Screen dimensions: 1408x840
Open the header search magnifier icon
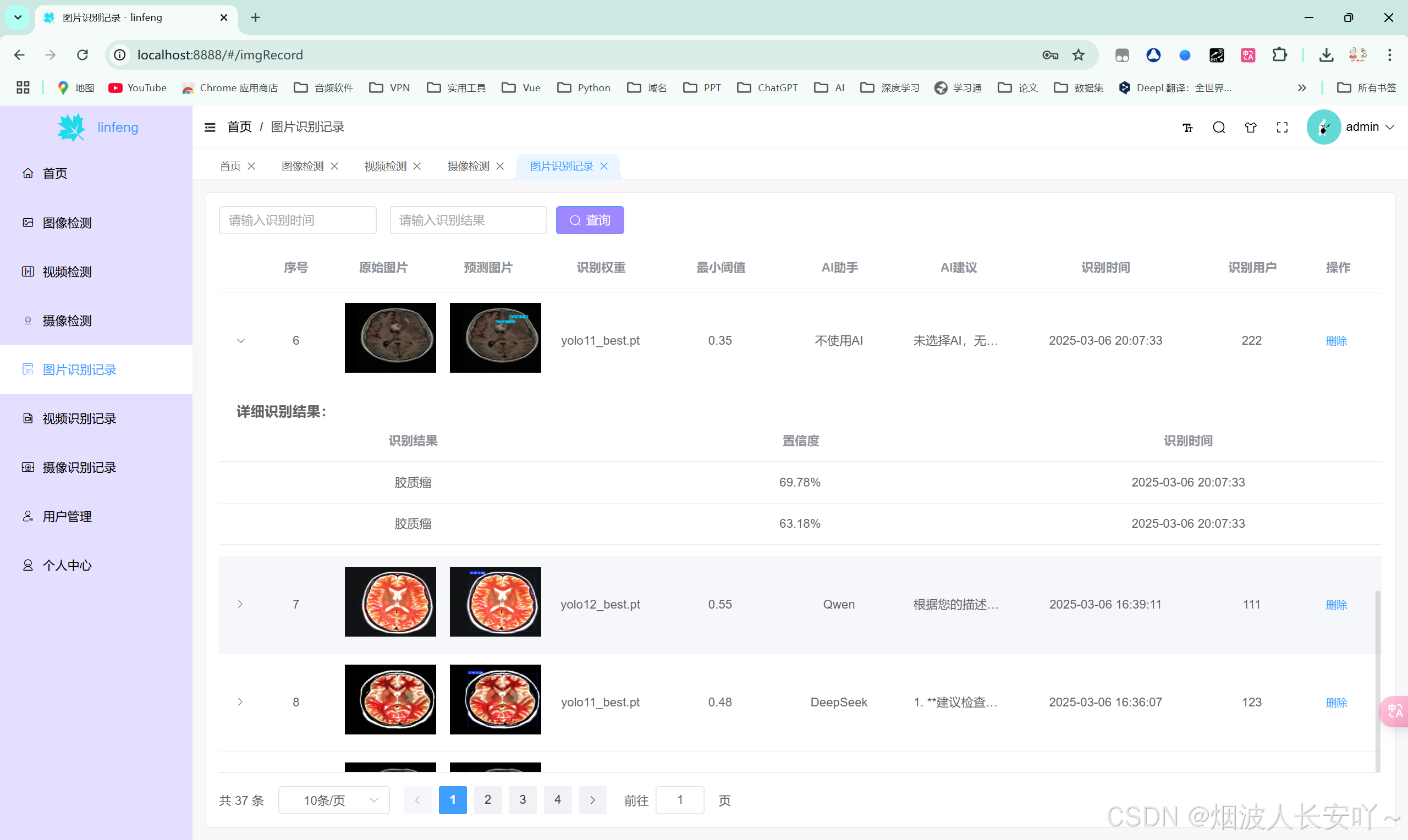coord(1219,128)
